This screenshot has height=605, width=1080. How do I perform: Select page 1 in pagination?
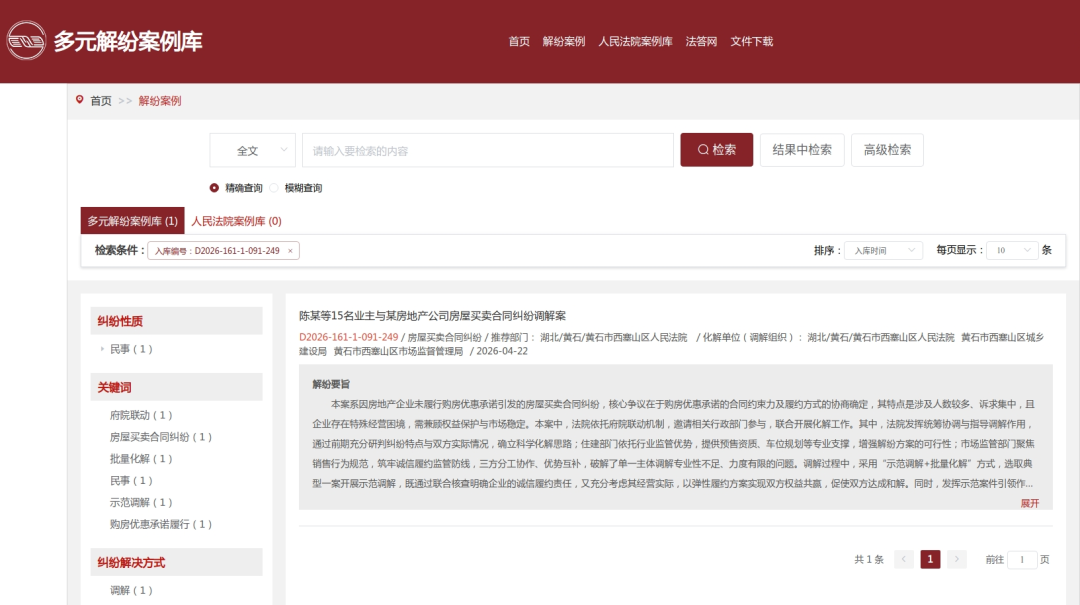tap(930, 559)
